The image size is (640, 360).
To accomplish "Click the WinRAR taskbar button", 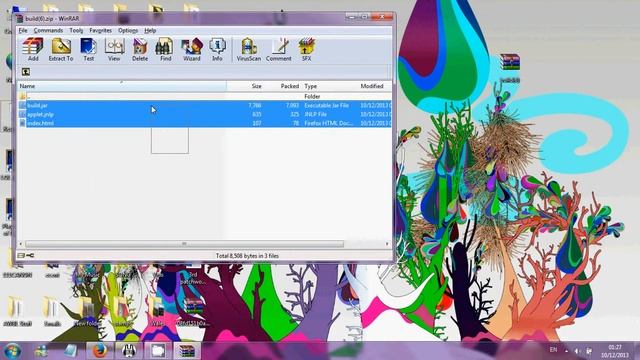I will tap(187, 351).
